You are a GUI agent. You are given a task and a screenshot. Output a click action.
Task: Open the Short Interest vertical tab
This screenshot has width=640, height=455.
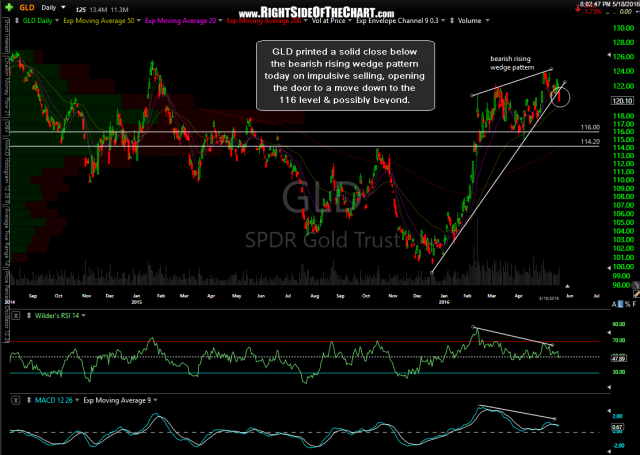point(7,35)
